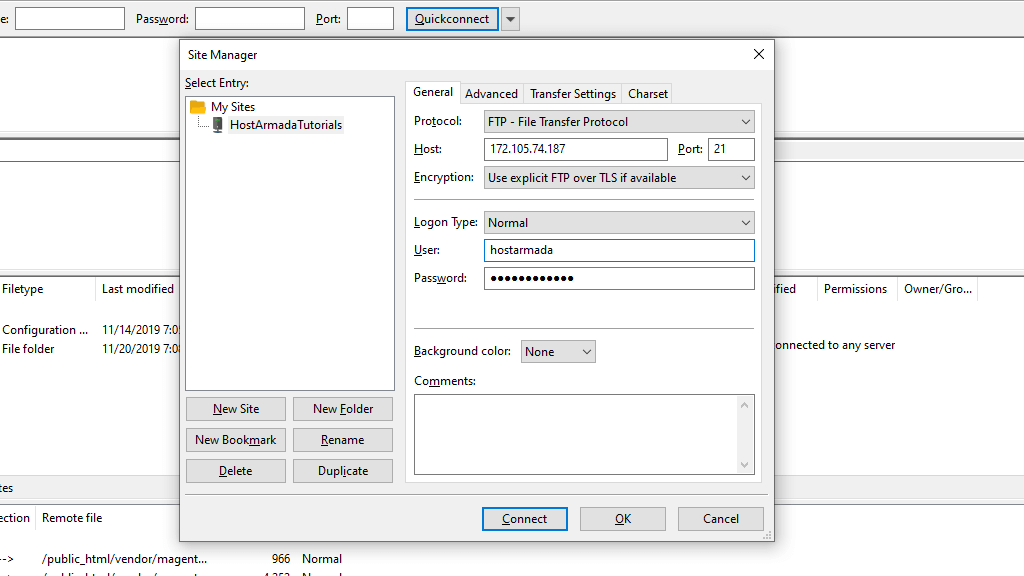This screenshot has height=576, width=1024.
Task: Click the Duplicate button
Action: tap(343, 471)
